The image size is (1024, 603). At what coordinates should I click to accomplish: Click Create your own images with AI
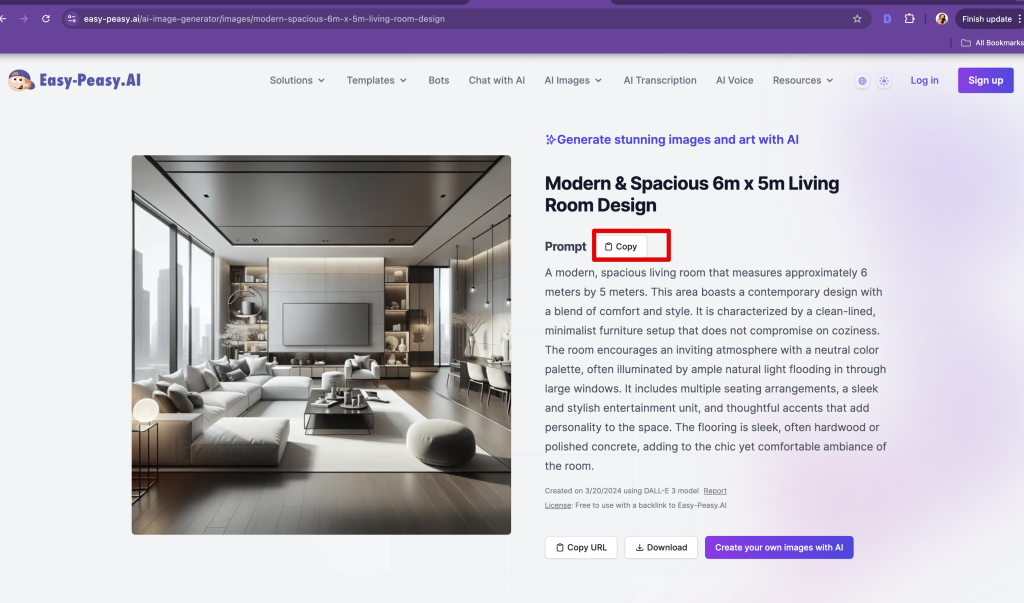779,547
